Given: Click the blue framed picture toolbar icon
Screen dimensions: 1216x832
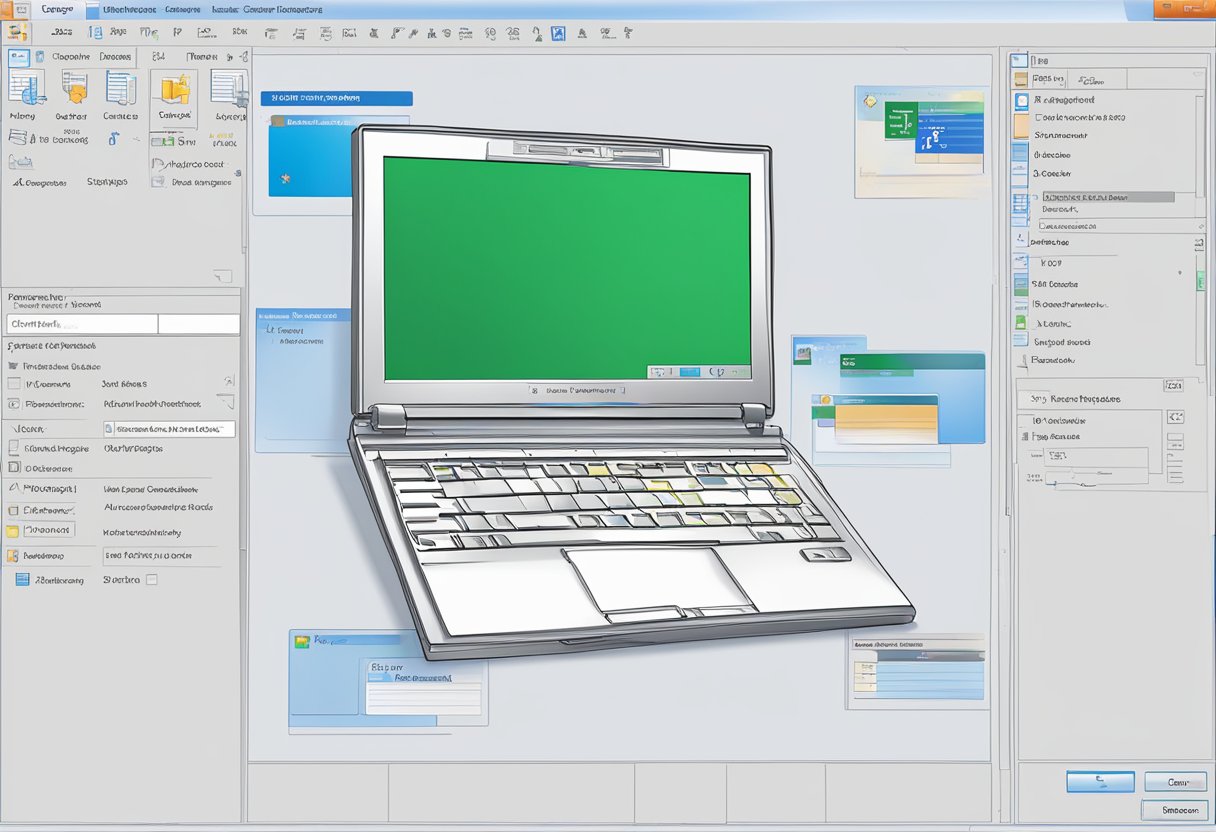Looking at the screenshot, I should [x=558, y=33].
